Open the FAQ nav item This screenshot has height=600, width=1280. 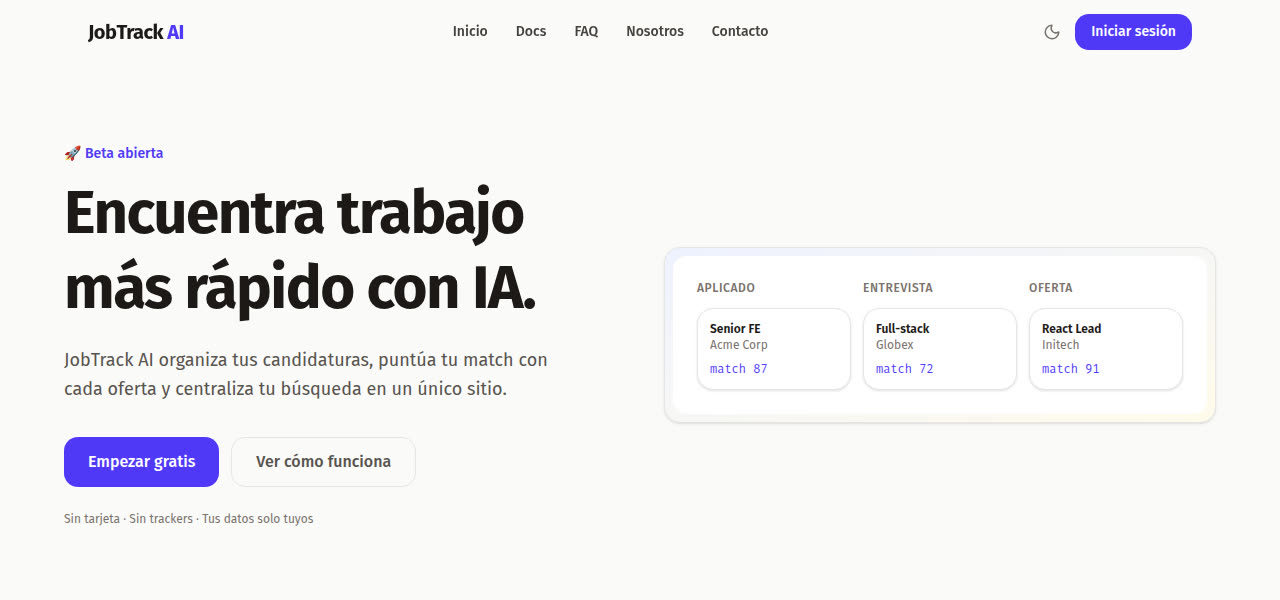coord(586,31)
